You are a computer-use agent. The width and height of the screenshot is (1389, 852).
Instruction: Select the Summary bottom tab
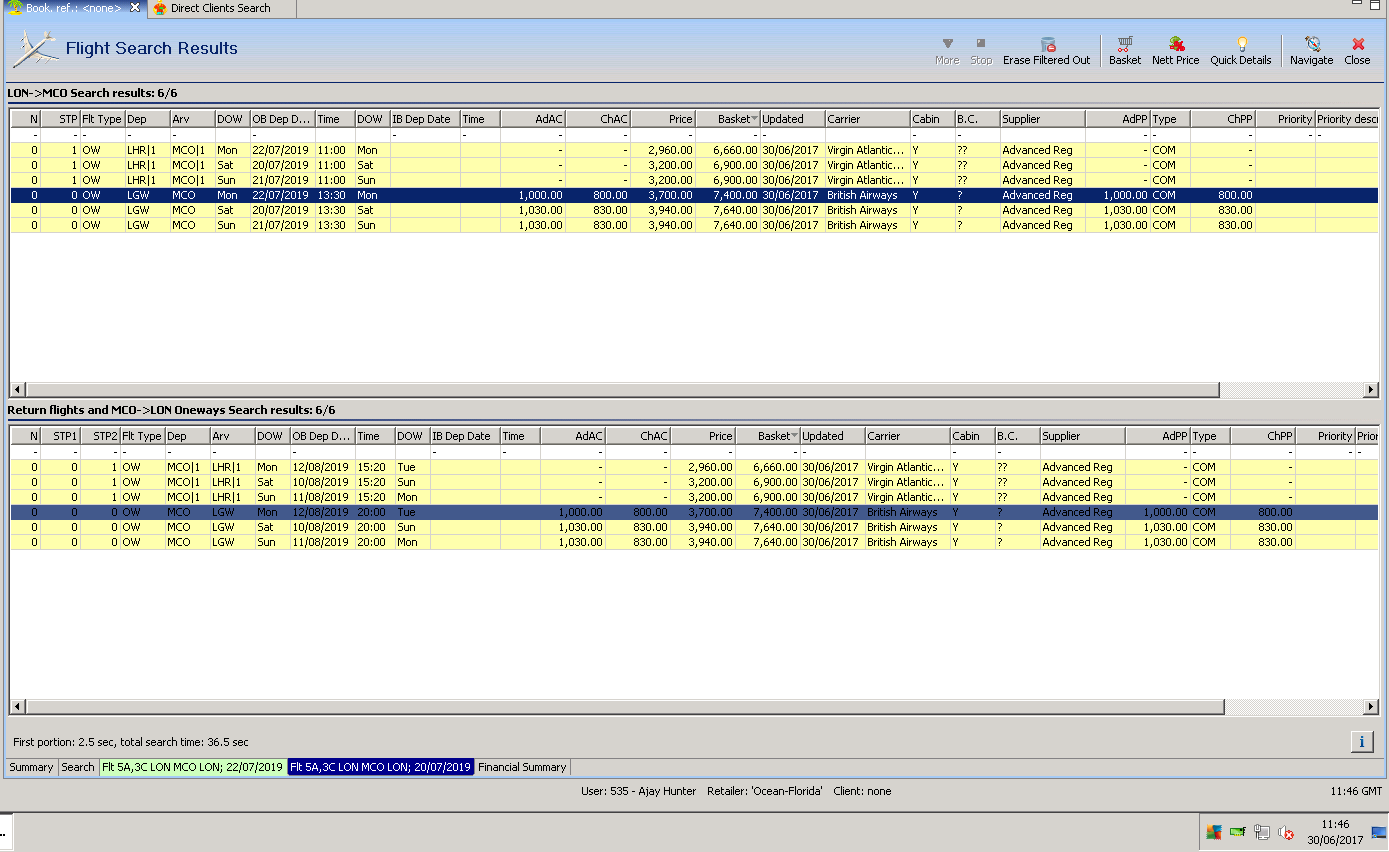coord(31,767)
